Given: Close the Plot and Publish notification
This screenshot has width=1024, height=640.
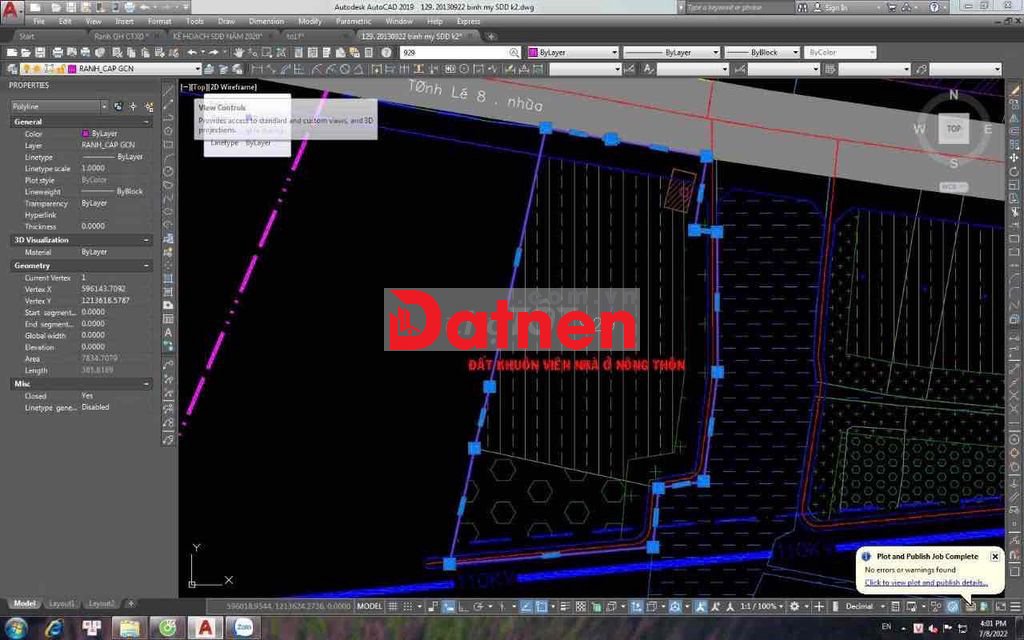Looking at the screenshot, I should pos(995,556).
